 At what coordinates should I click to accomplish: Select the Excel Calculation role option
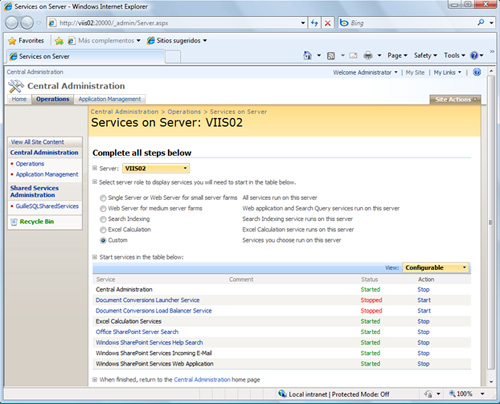pyautogui.click(x=103, y=230)
